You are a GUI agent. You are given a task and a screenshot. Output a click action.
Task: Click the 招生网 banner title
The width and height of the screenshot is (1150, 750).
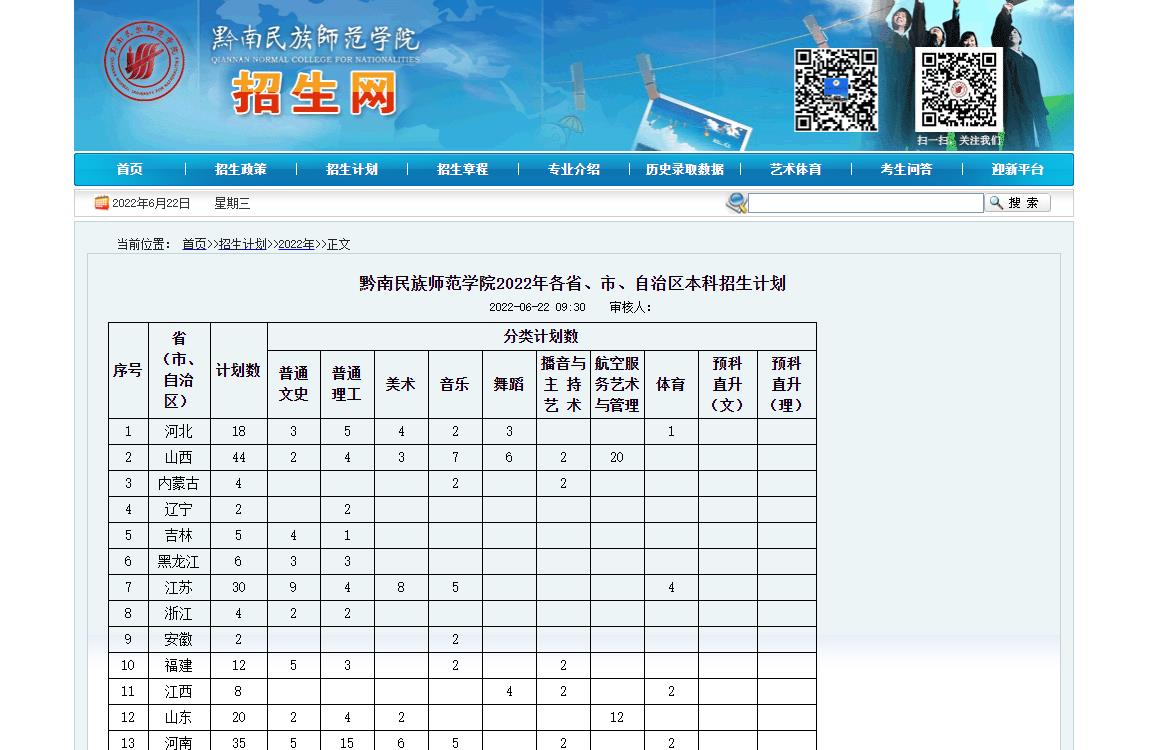(x=314, y=93)
